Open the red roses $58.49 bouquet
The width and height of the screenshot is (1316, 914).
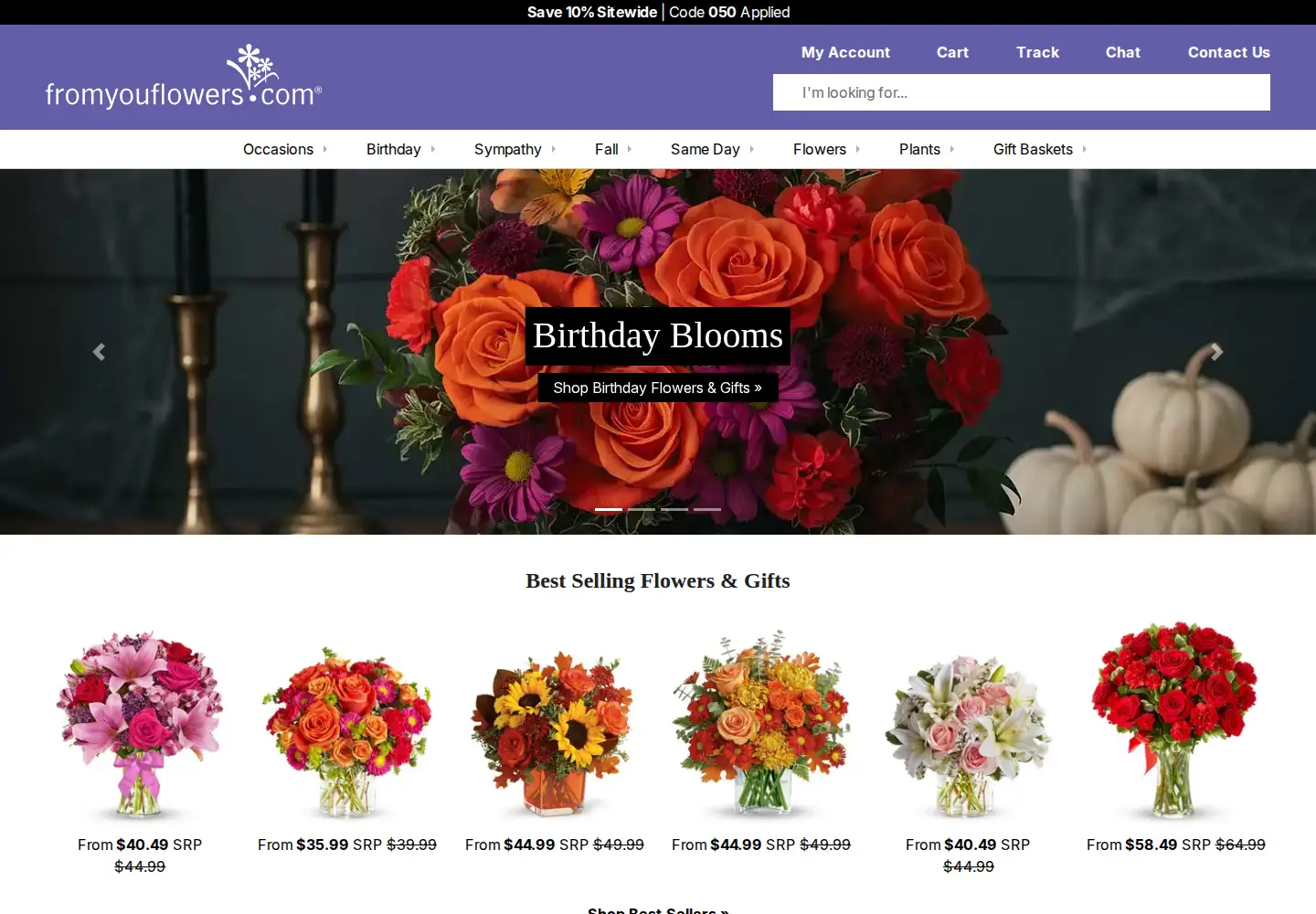[1175, 720]
